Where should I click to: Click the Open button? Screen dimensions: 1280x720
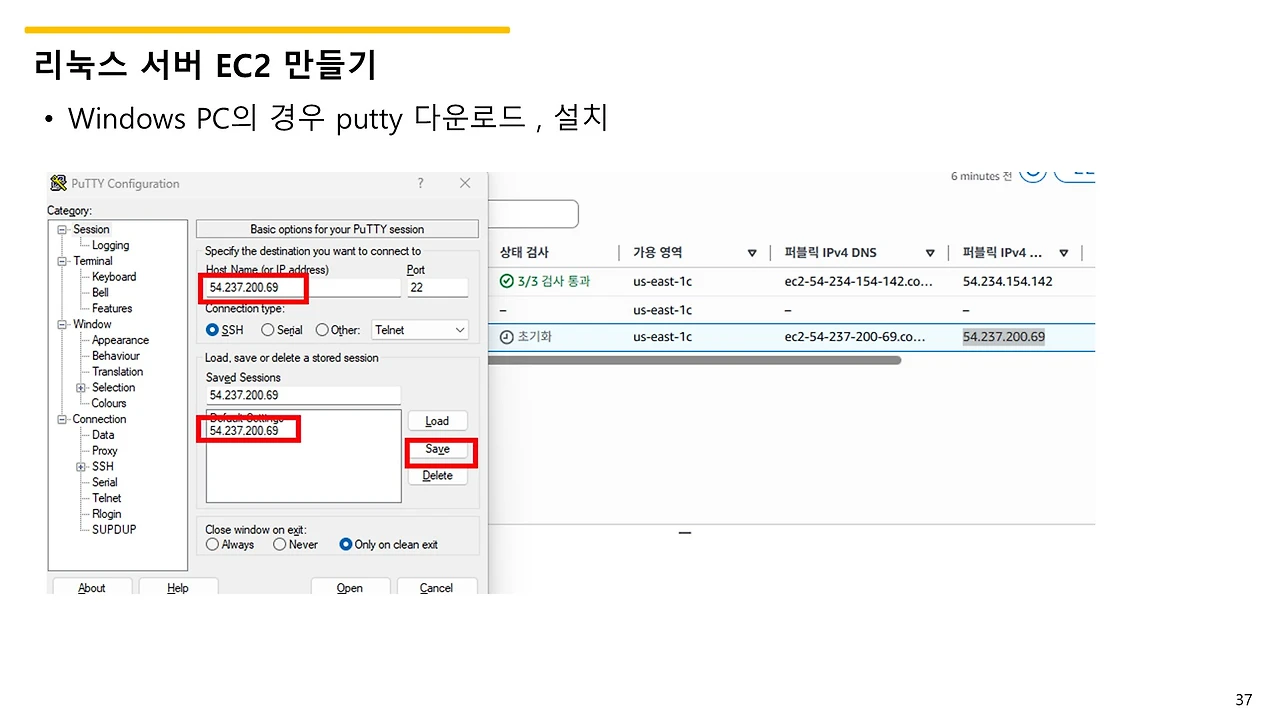coord(350,588)
